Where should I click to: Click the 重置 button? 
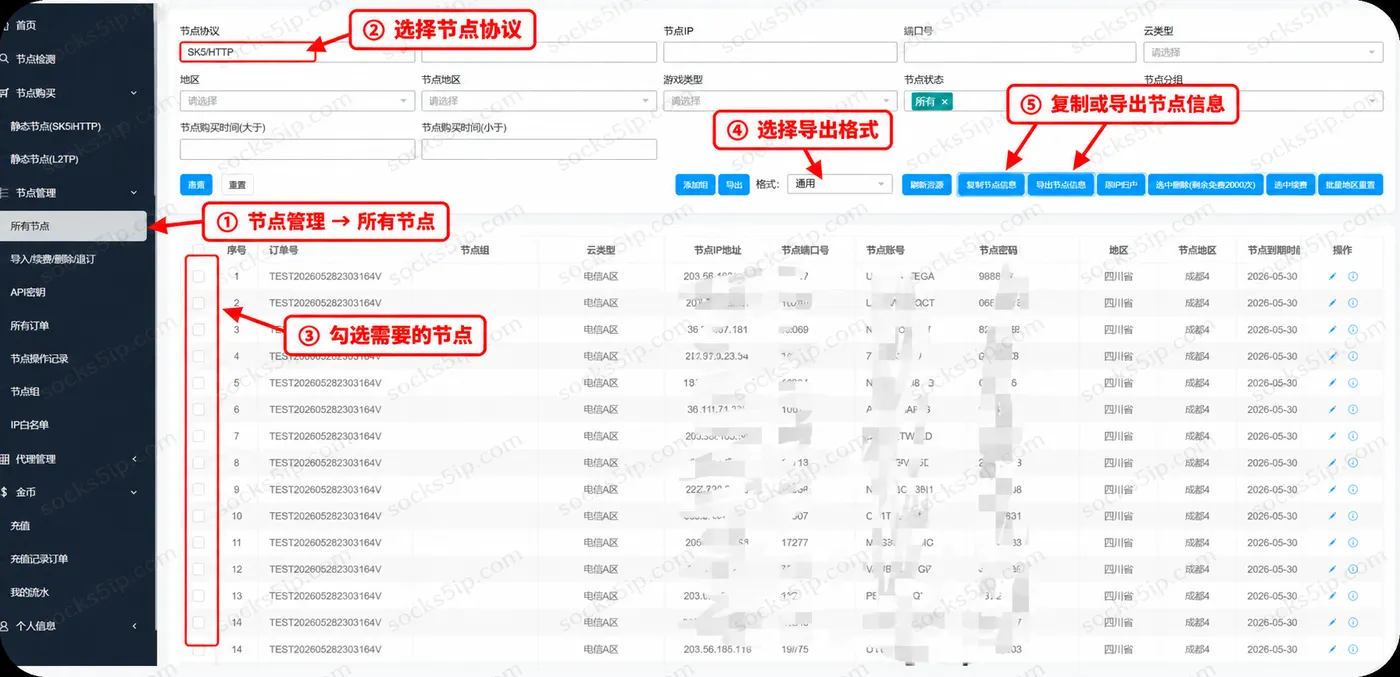237,185
